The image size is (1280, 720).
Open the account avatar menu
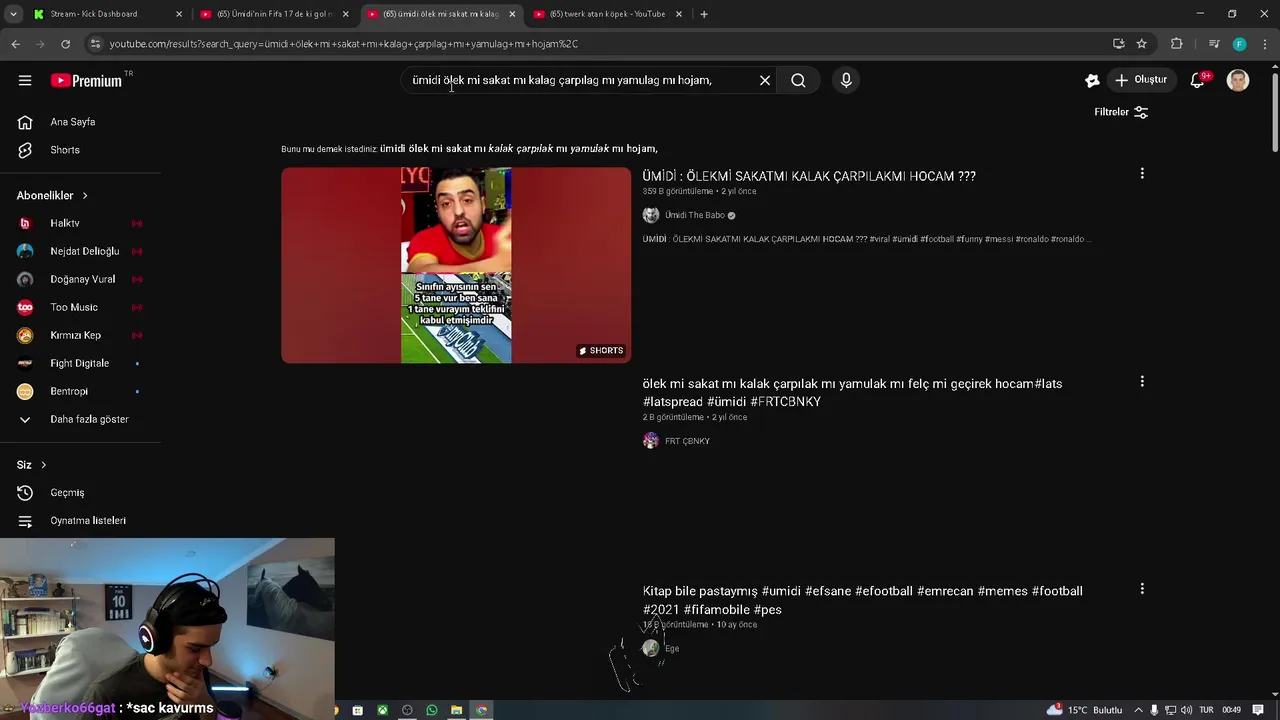point(1238,80)
